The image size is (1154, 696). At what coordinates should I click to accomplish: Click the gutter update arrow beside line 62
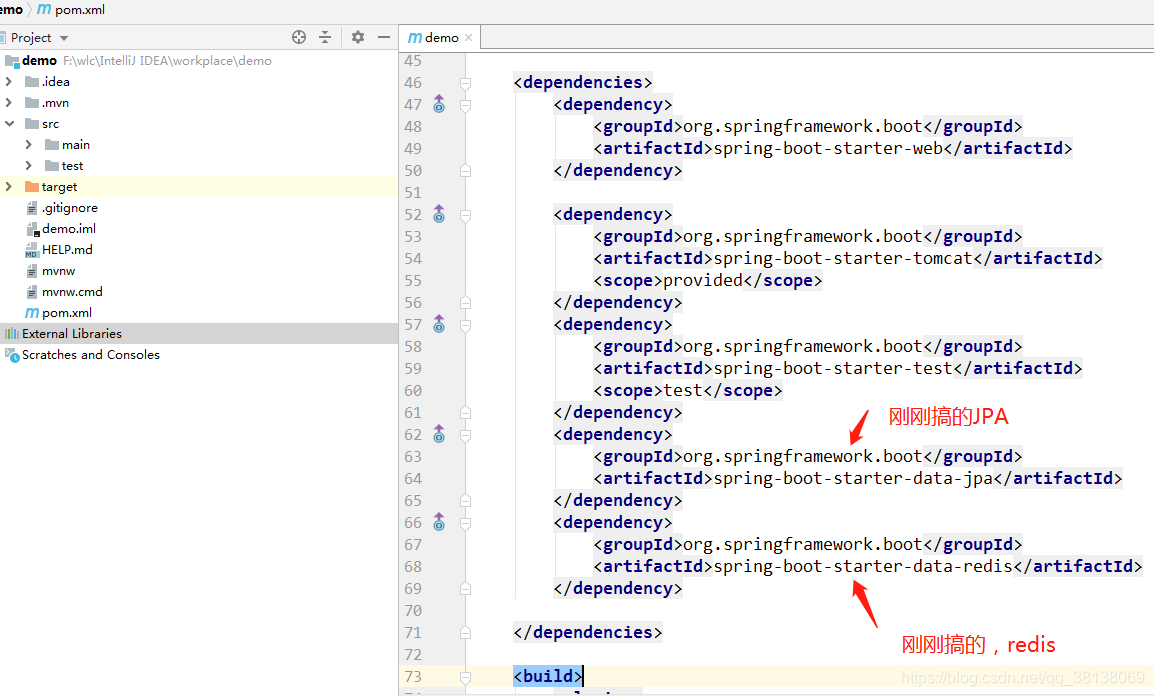pyautogui.click(x=438, y=434)
